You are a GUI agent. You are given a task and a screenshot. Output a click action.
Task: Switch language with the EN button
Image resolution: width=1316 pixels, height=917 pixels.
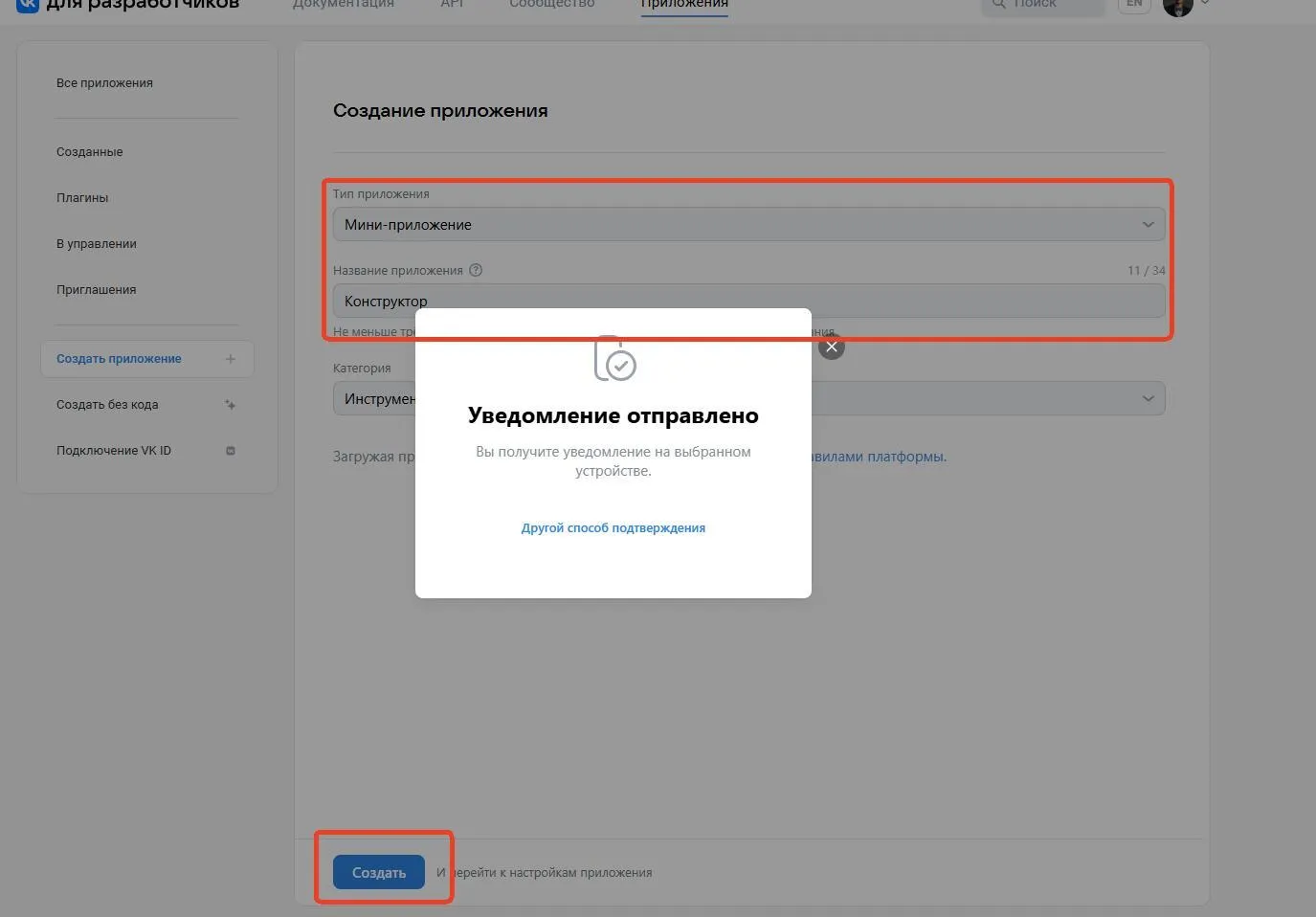(1134, 5)
